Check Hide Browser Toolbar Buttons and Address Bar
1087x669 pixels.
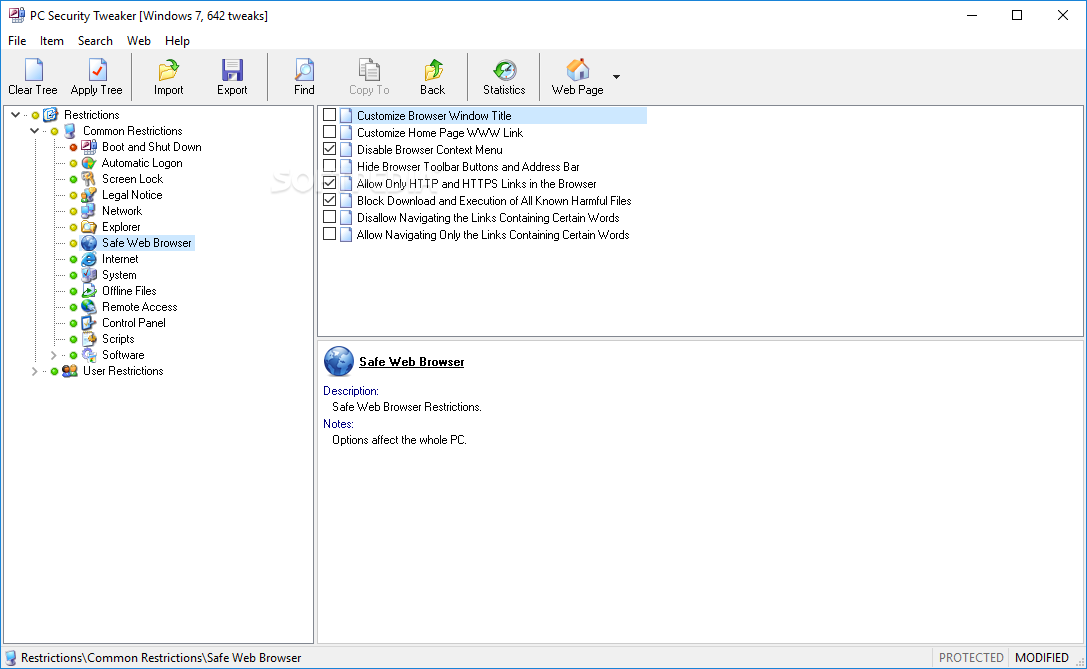[x=330, y=166]
